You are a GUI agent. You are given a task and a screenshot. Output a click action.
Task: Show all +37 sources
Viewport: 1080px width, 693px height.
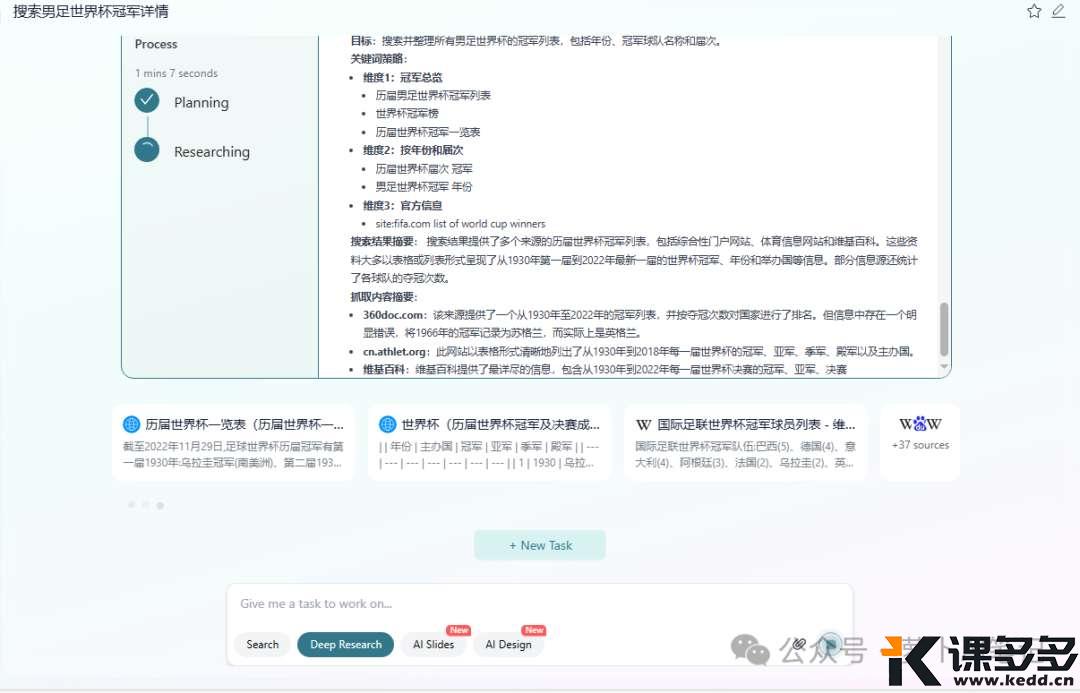pyautogui.click(x=920, y=442)
